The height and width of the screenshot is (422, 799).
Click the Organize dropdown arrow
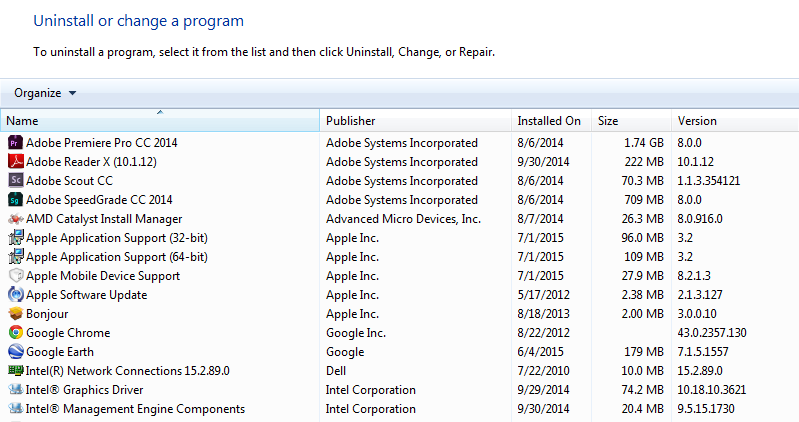(x=72, y=93)
